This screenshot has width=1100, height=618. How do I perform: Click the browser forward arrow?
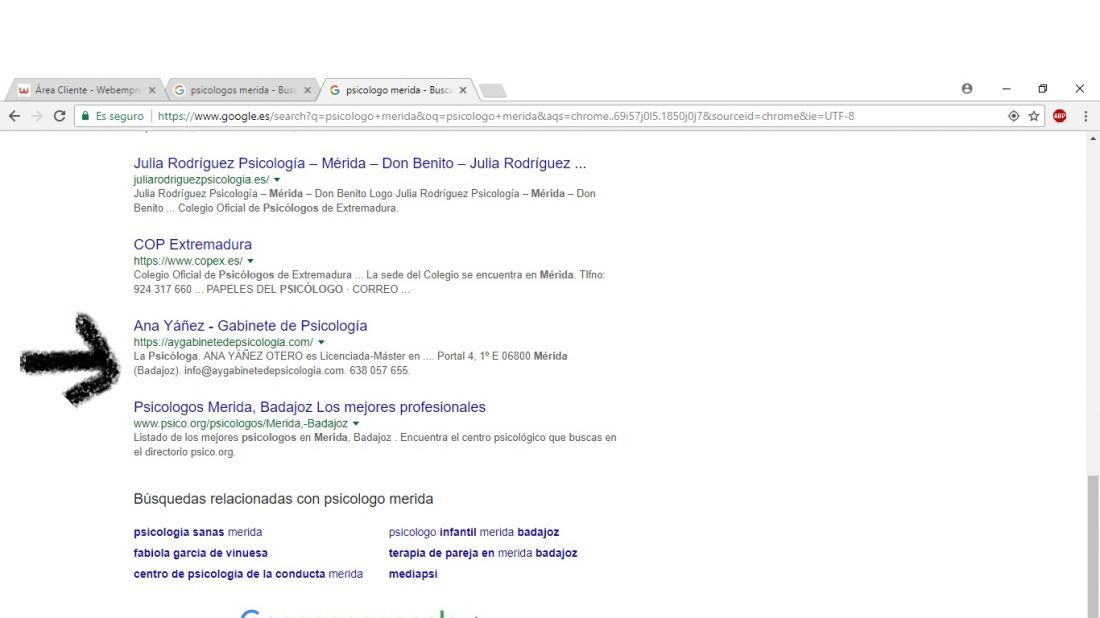coord(37,116)
